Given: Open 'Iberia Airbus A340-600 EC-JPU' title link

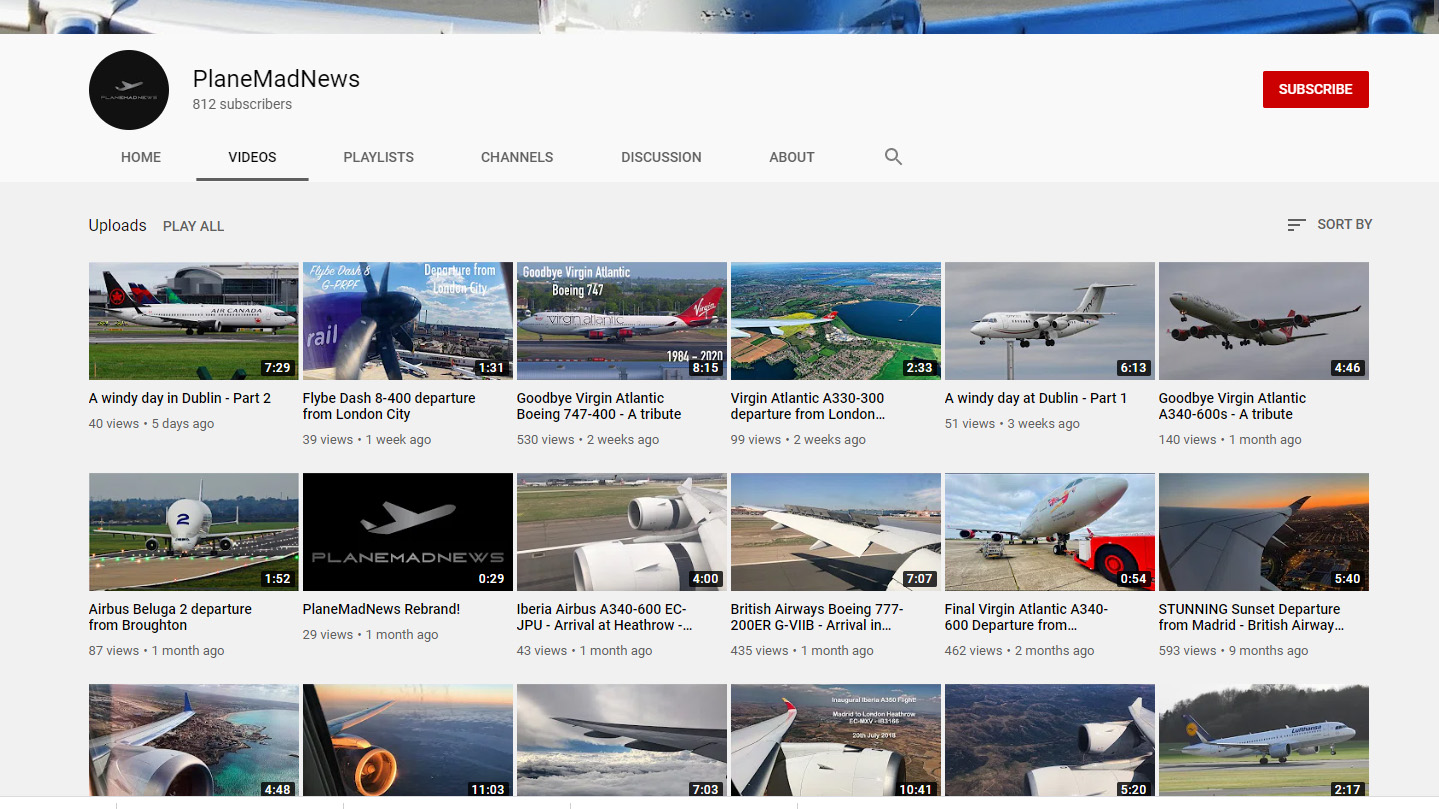Looking at the screenshot, I should click(604, 617).
